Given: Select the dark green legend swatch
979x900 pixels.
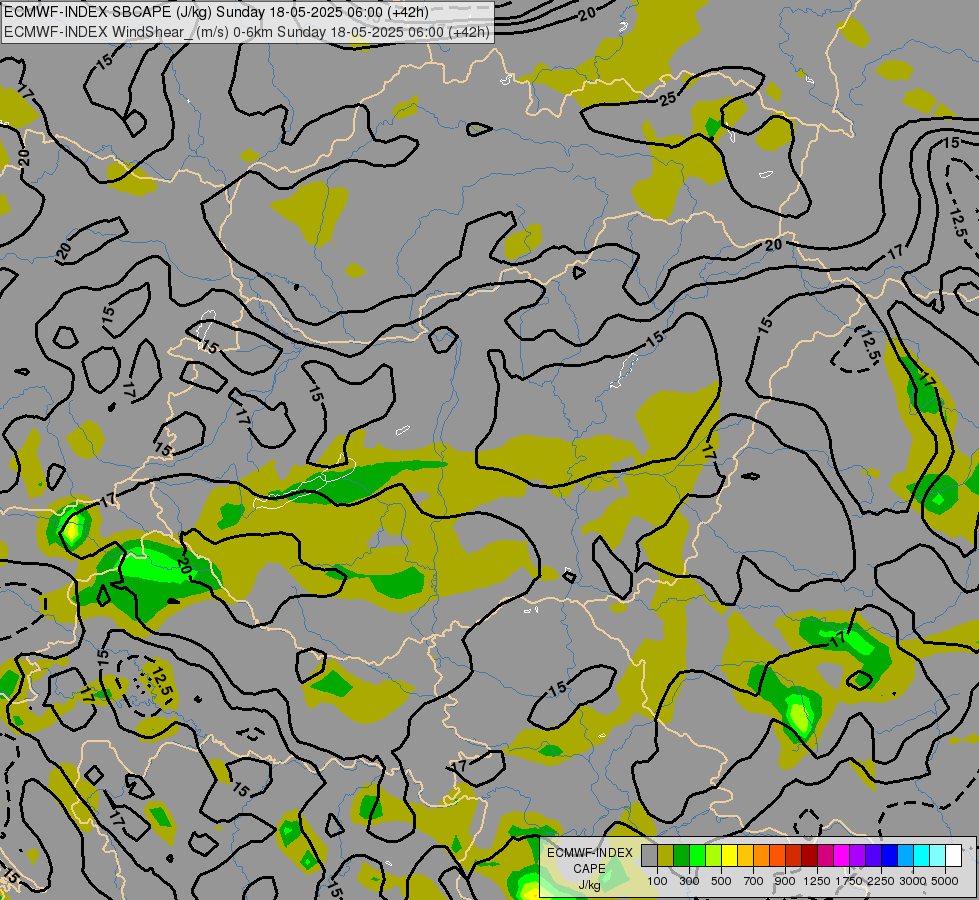Looking at the screenshot, I should point(681,856).
